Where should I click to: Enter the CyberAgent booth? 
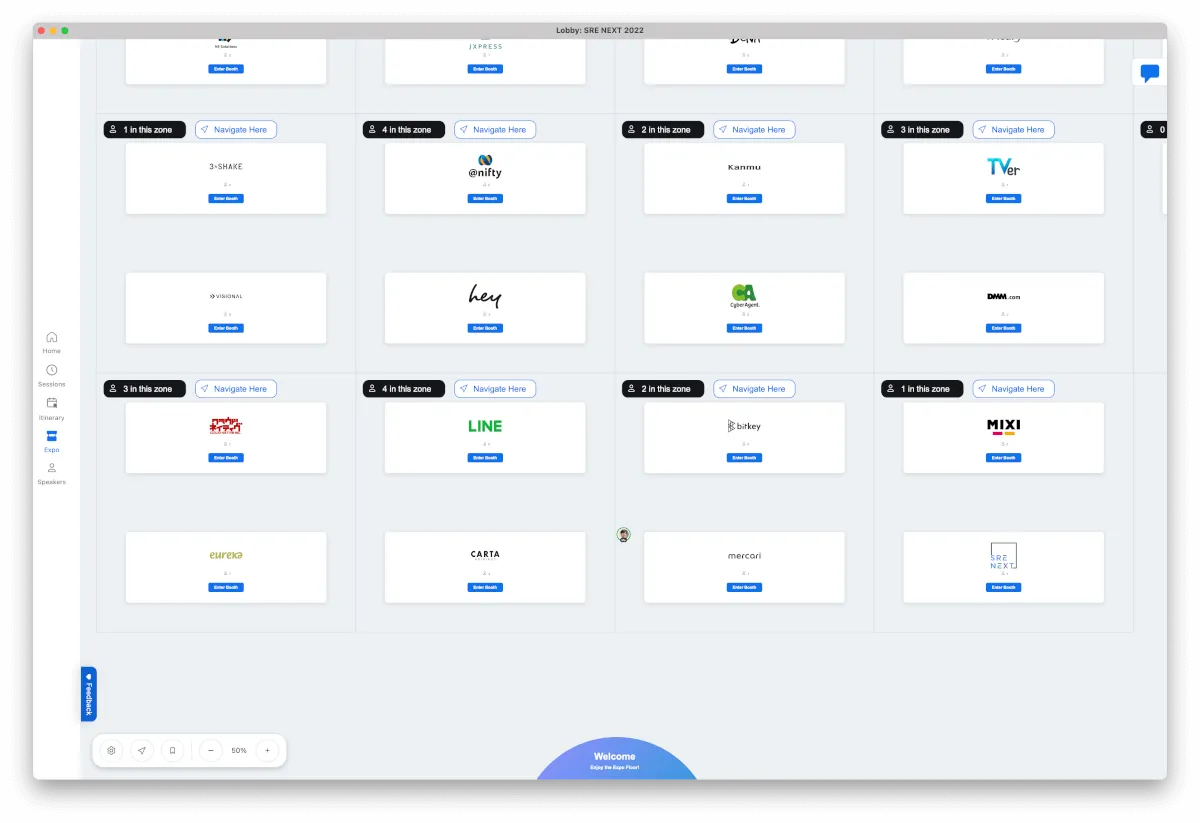coord(744,328)
